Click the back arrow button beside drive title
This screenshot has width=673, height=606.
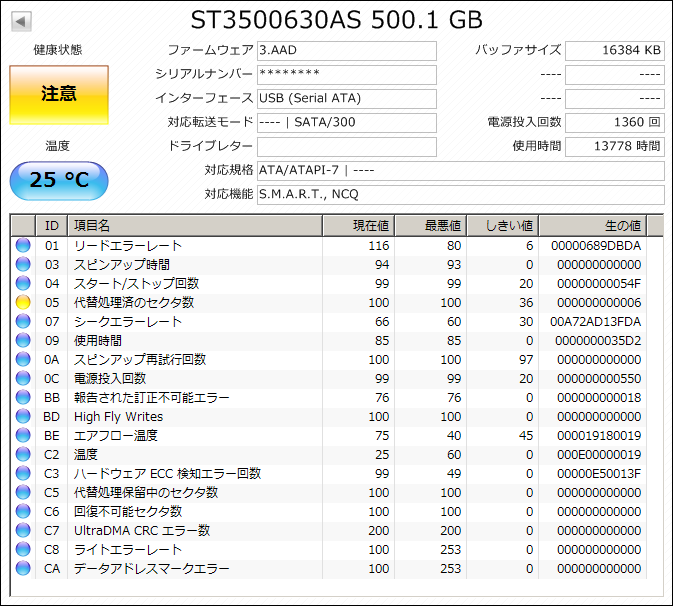21,21
